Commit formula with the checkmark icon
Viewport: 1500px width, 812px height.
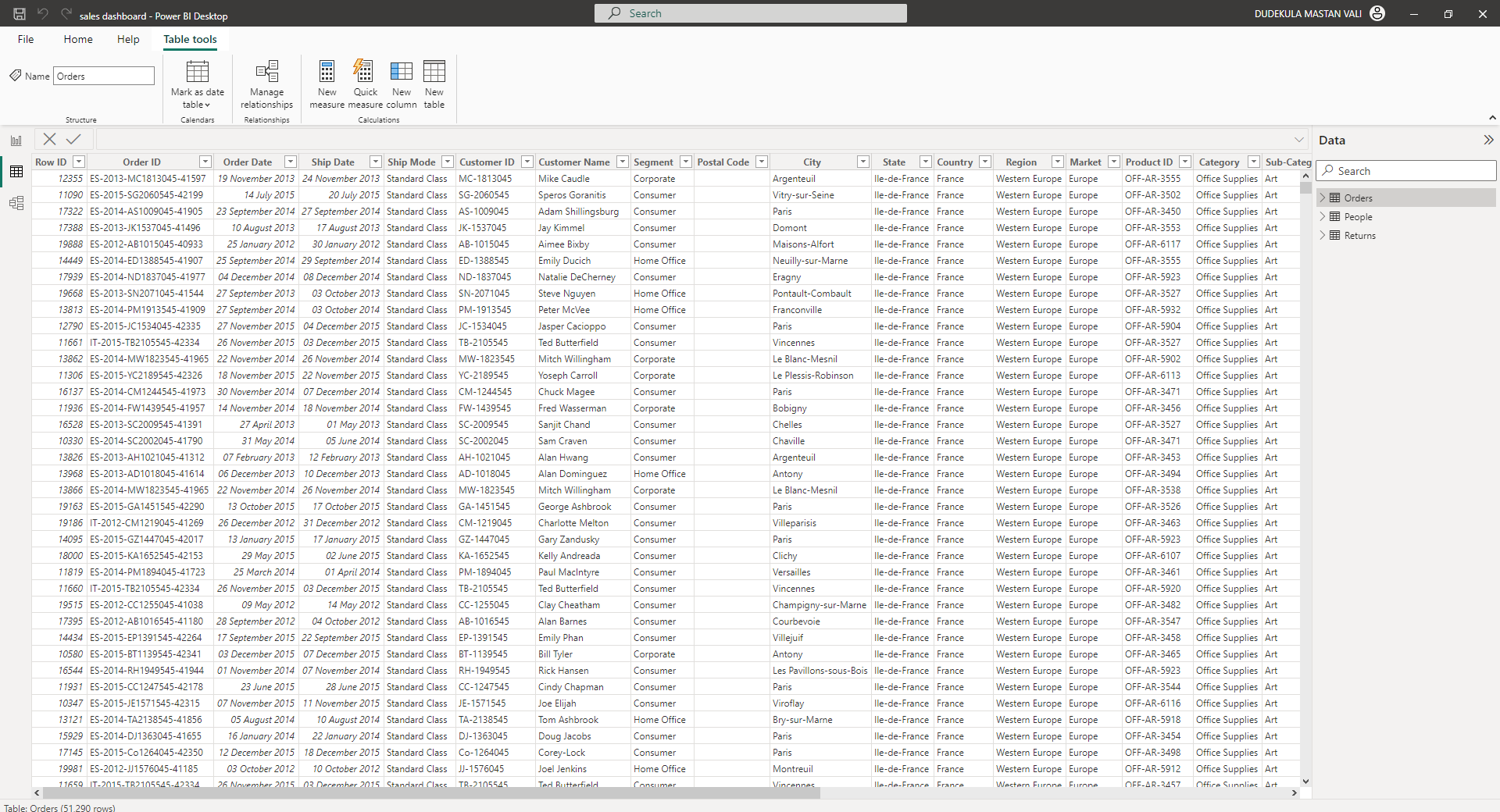tap(73, 139)
